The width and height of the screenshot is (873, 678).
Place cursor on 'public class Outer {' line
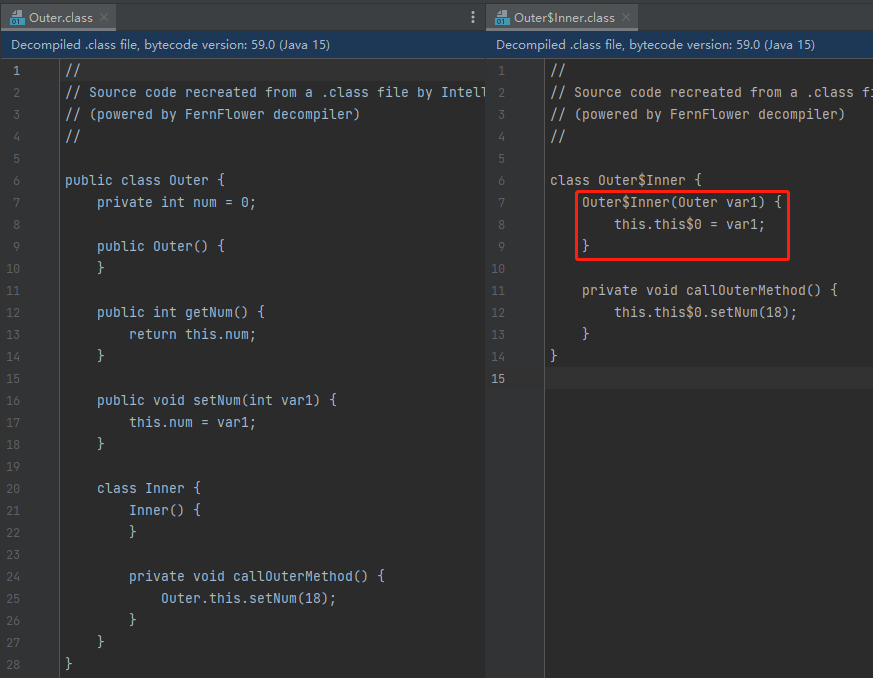[145, 180]
